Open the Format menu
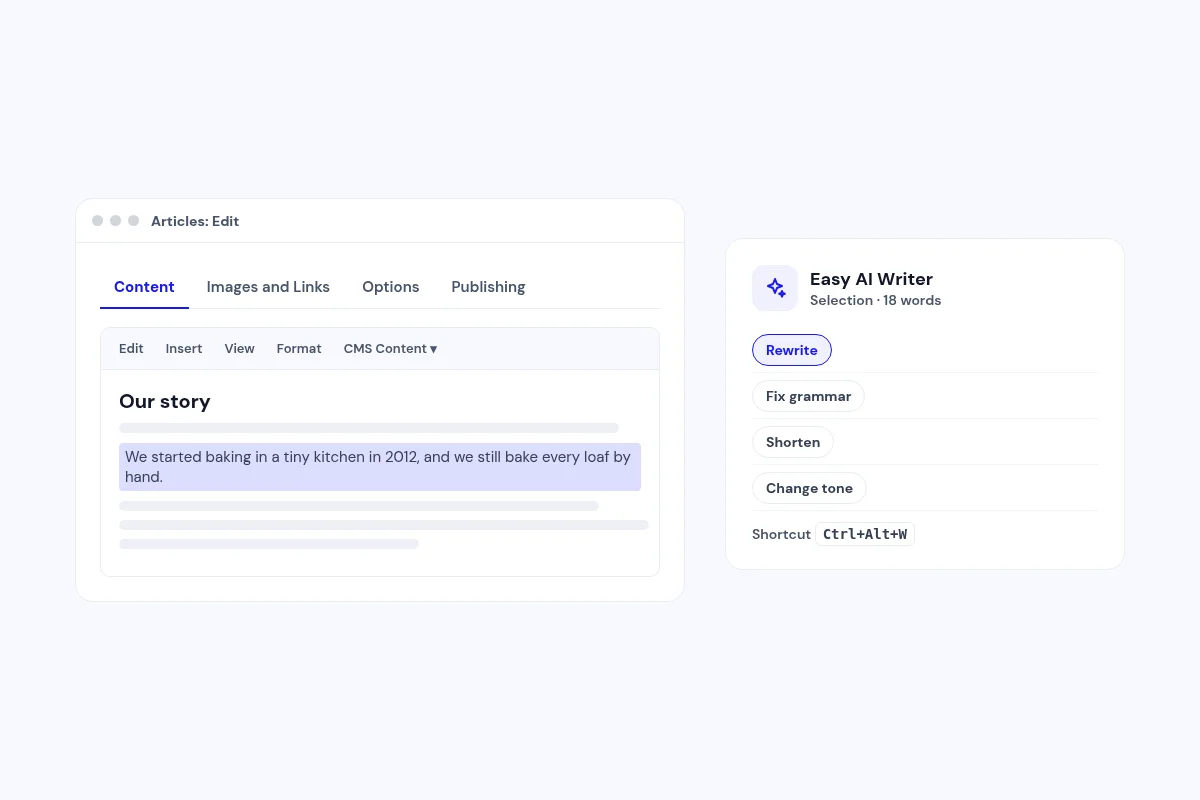This screenshot has height=800, width=1200. coord(299,349)
